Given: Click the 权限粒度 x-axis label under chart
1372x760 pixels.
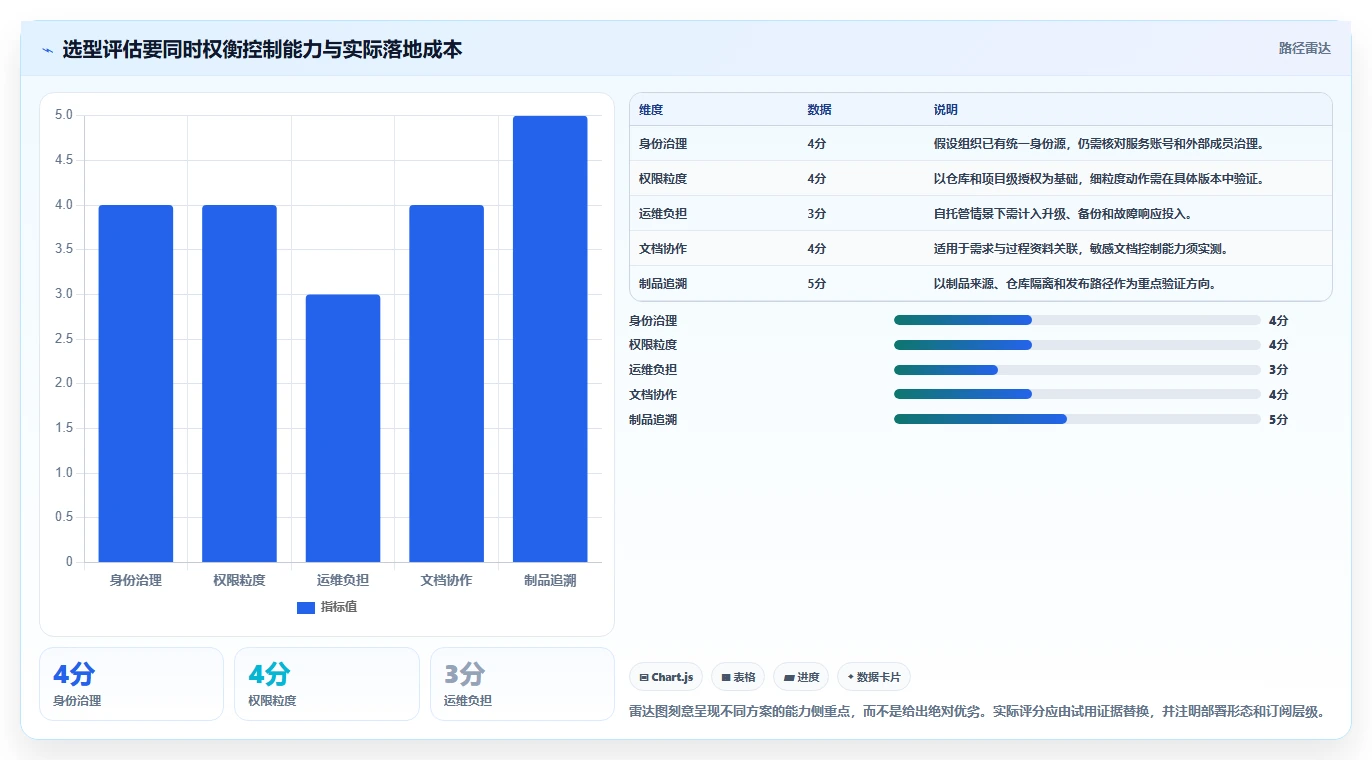Looking at the screenshot, I should click(239, 580).
